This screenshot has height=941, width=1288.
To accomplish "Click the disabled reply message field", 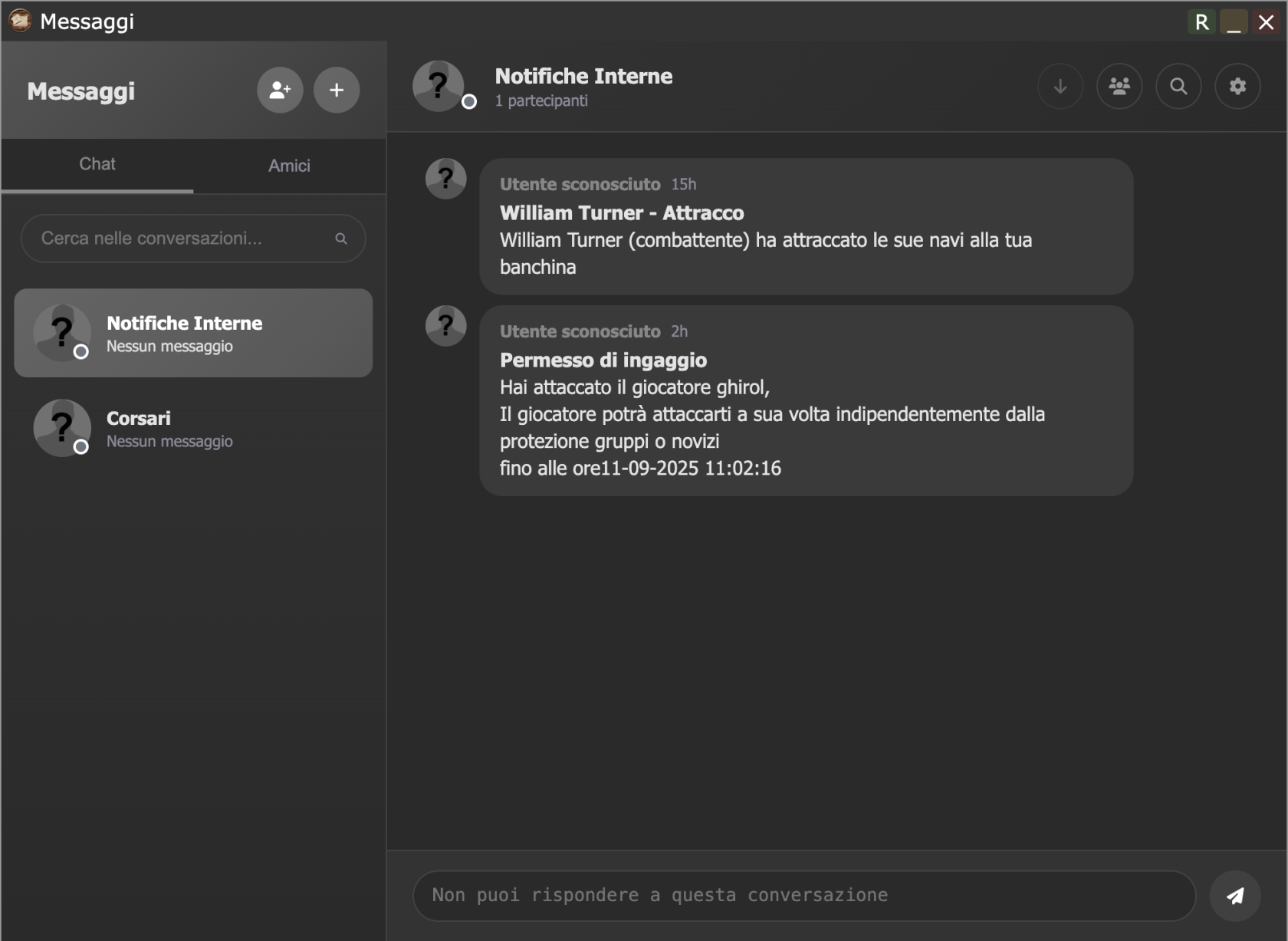I will pyautogui.click(x=803, y=895).
